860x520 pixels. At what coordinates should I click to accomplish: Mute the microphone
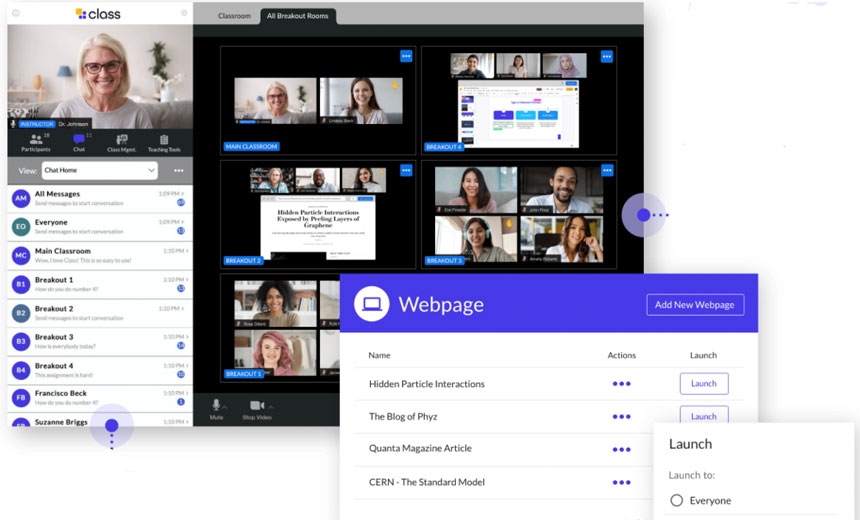[216, 408]
